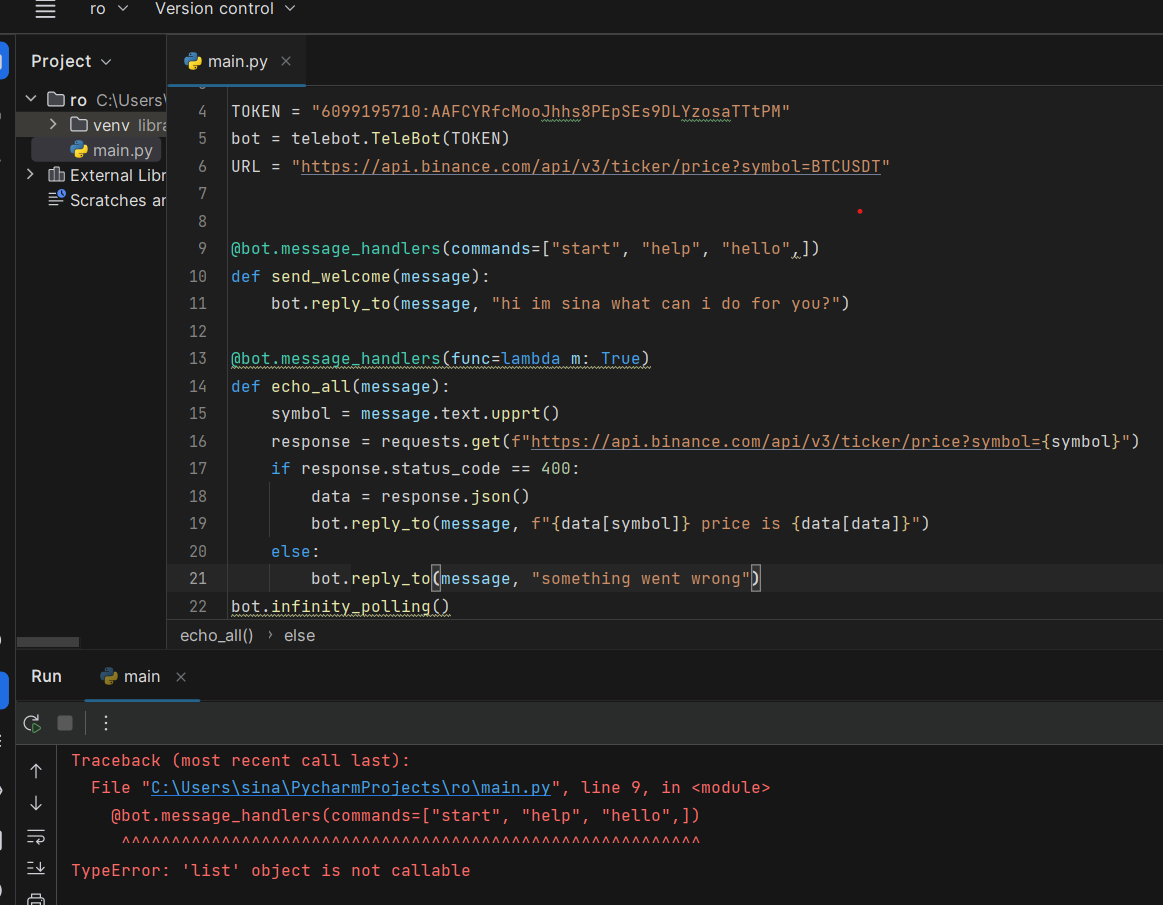The width and height of the screenshot is (1163, 905).
Task: Expand the External Libraries node
Action: (x=30, y=175)
